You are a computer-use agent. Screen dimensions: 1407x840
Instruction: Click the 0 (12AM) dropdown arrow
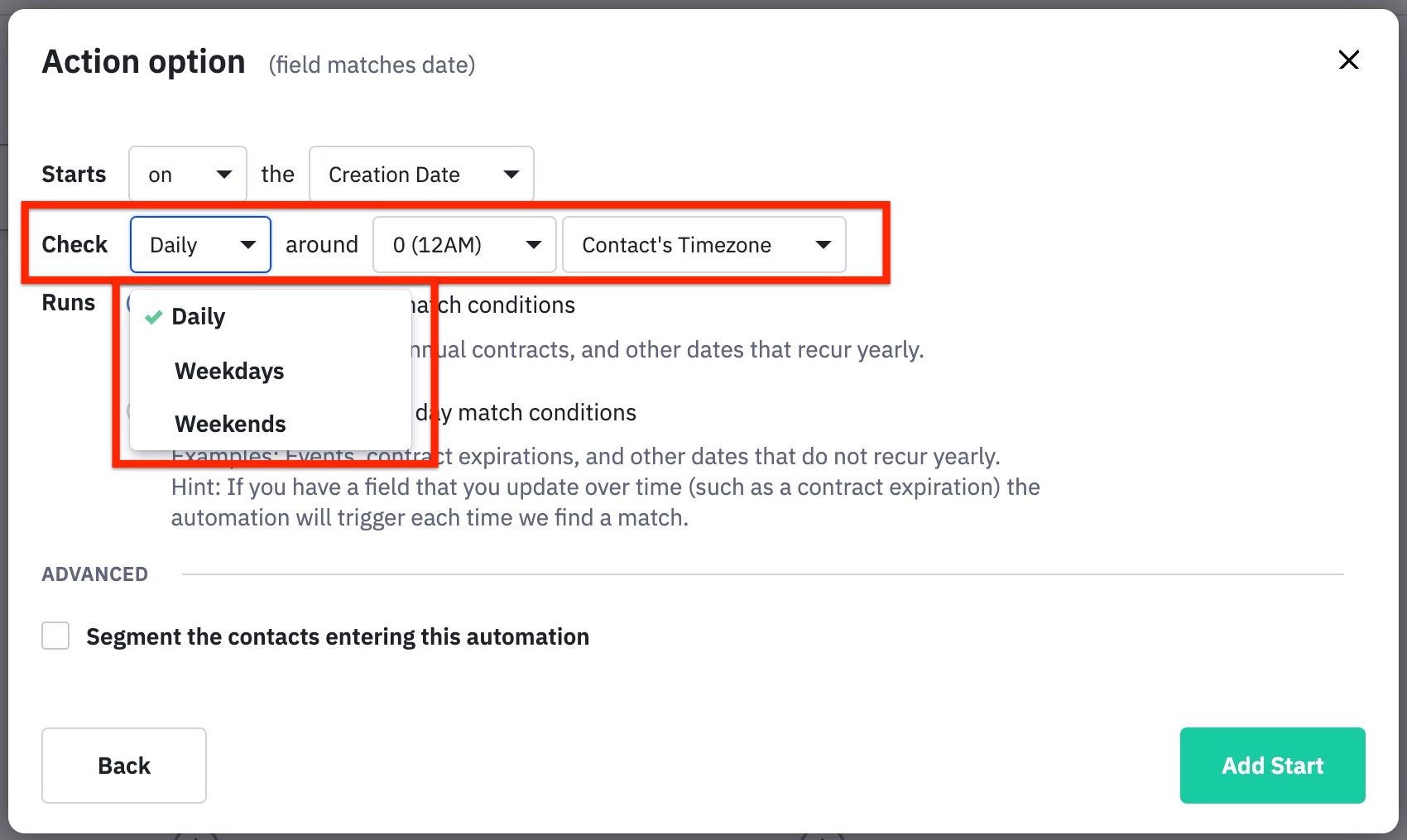(x=534, y=245)
